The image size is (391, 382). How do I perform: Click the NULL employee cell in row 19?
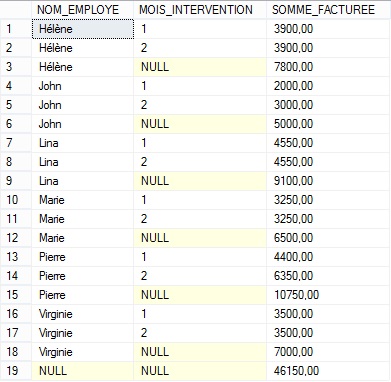coord(83,370)
